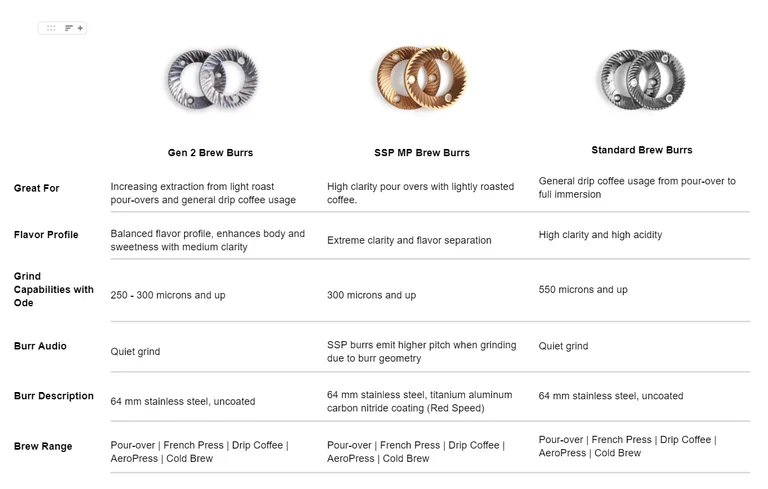Click the Gen 2 Brew Burrs image
This screenshot has width=768, height=489.
point(212,78)
